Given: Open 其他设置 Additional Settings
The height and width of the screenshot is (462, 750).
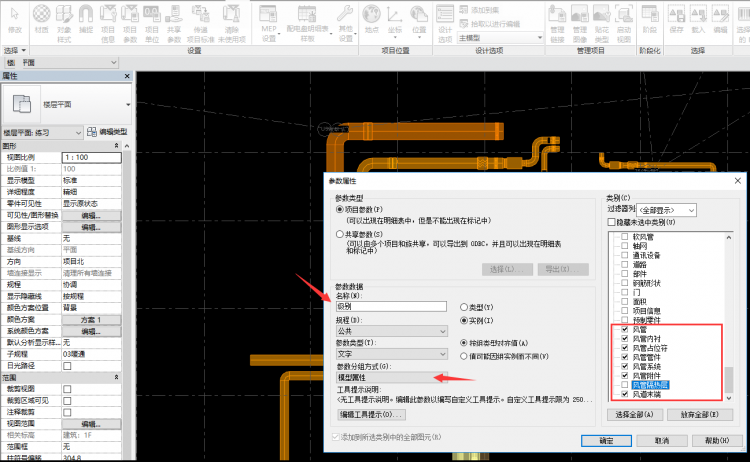Looking at the screenshot, I should coord(345,23).
